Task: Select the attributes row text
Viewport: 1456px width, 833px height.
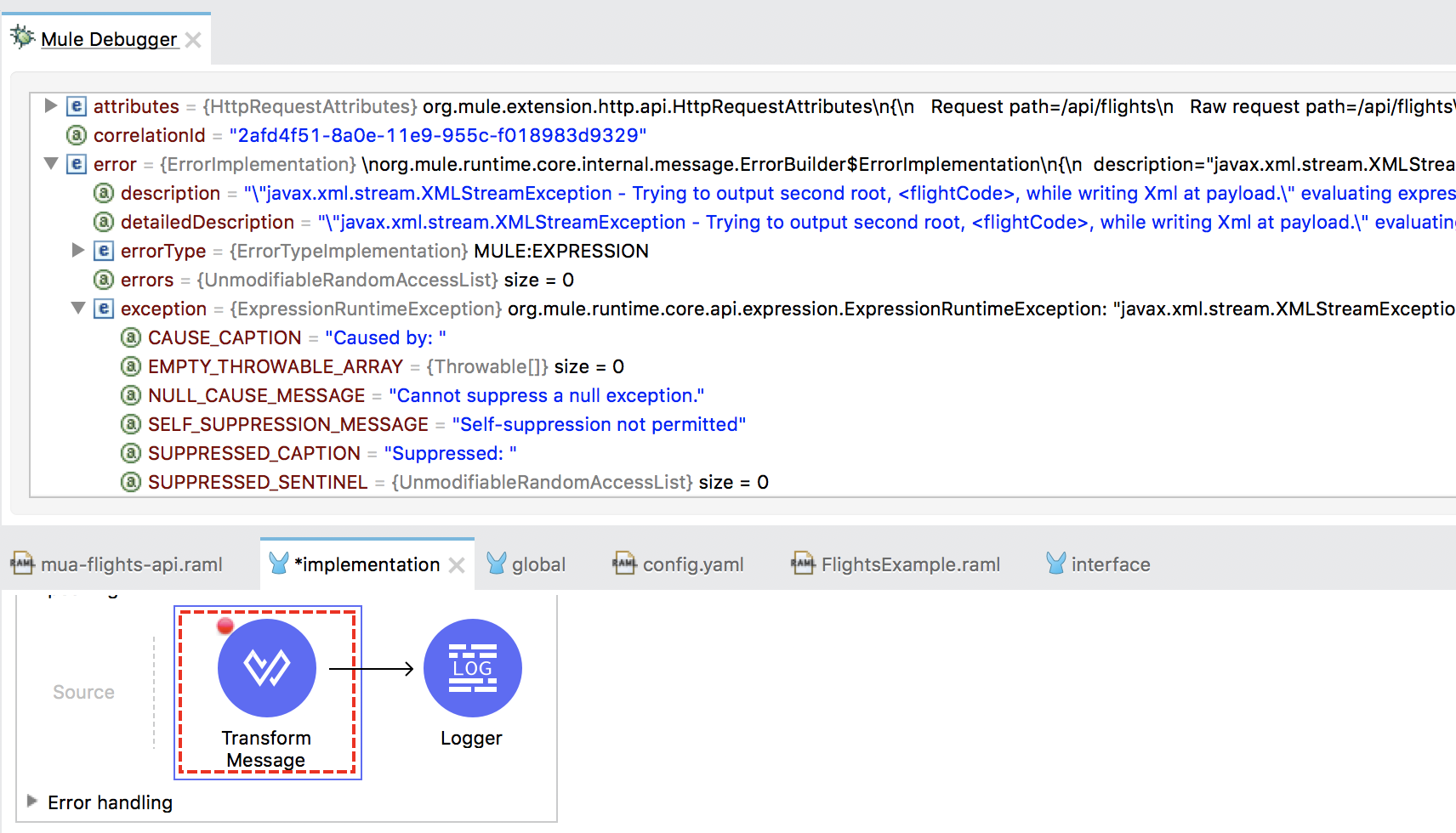Action: click(x=774, y=106)
